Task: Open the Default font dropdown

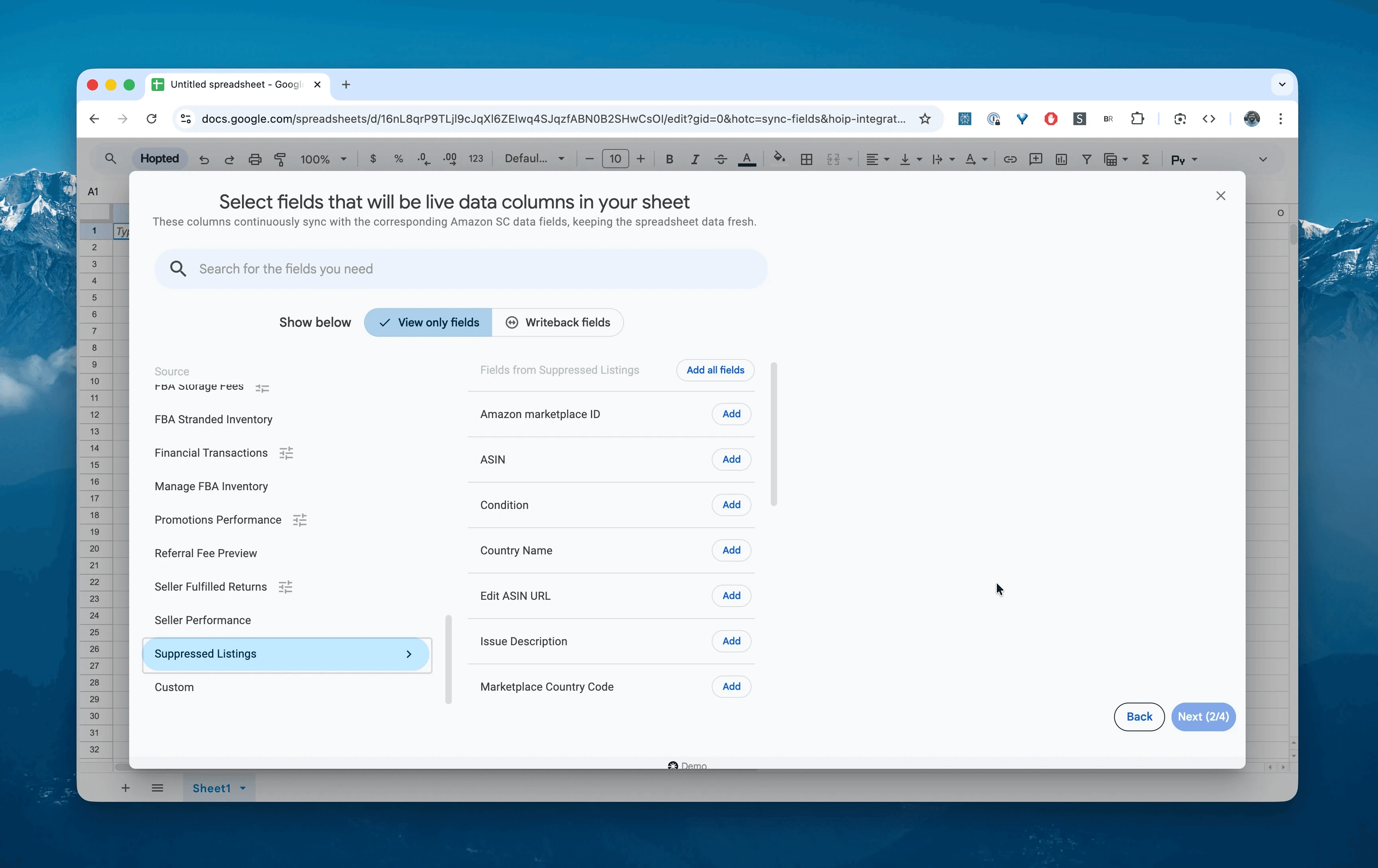Action: point(534,159)
